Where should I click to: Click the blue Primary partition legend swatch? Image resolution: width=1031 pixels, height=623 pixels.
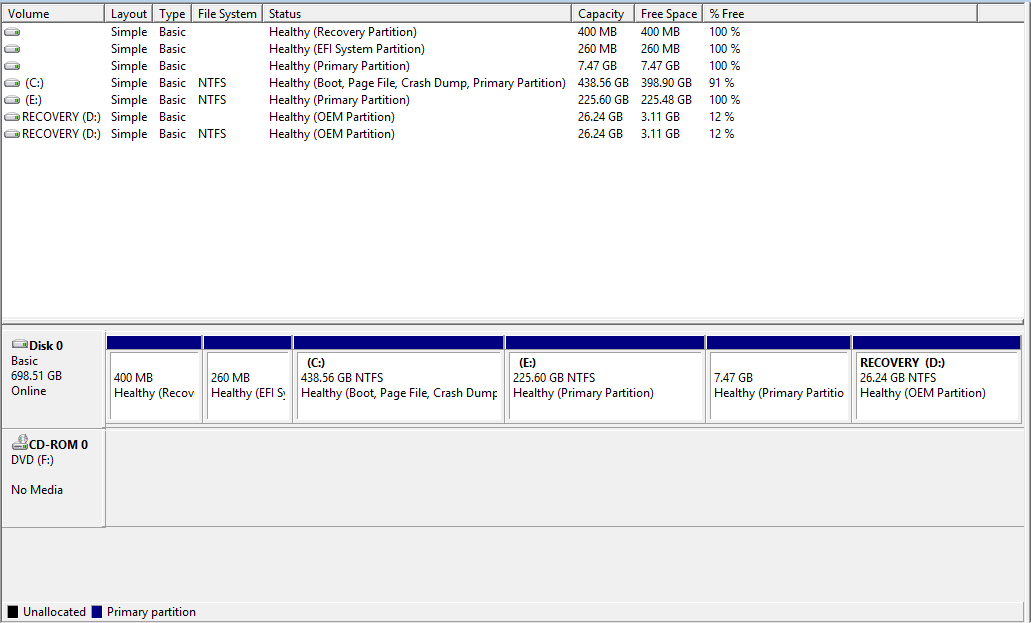tap(97, 612)
